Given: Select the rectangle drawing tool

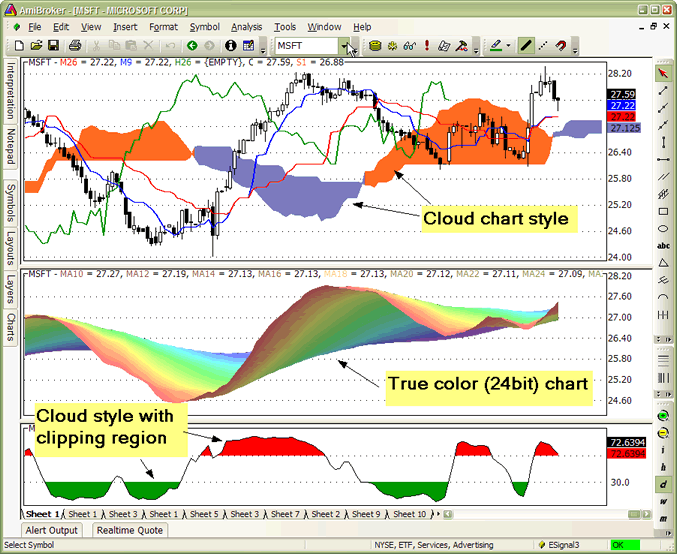Looking at the screenshot, I should click(663, 211).
